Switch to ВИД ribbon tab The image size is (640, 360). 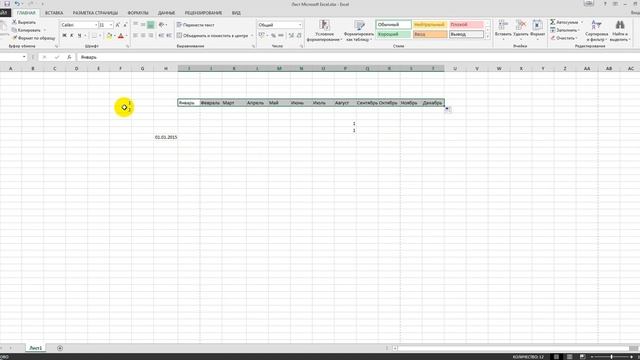pyautogui.click(x=236, y=13)
